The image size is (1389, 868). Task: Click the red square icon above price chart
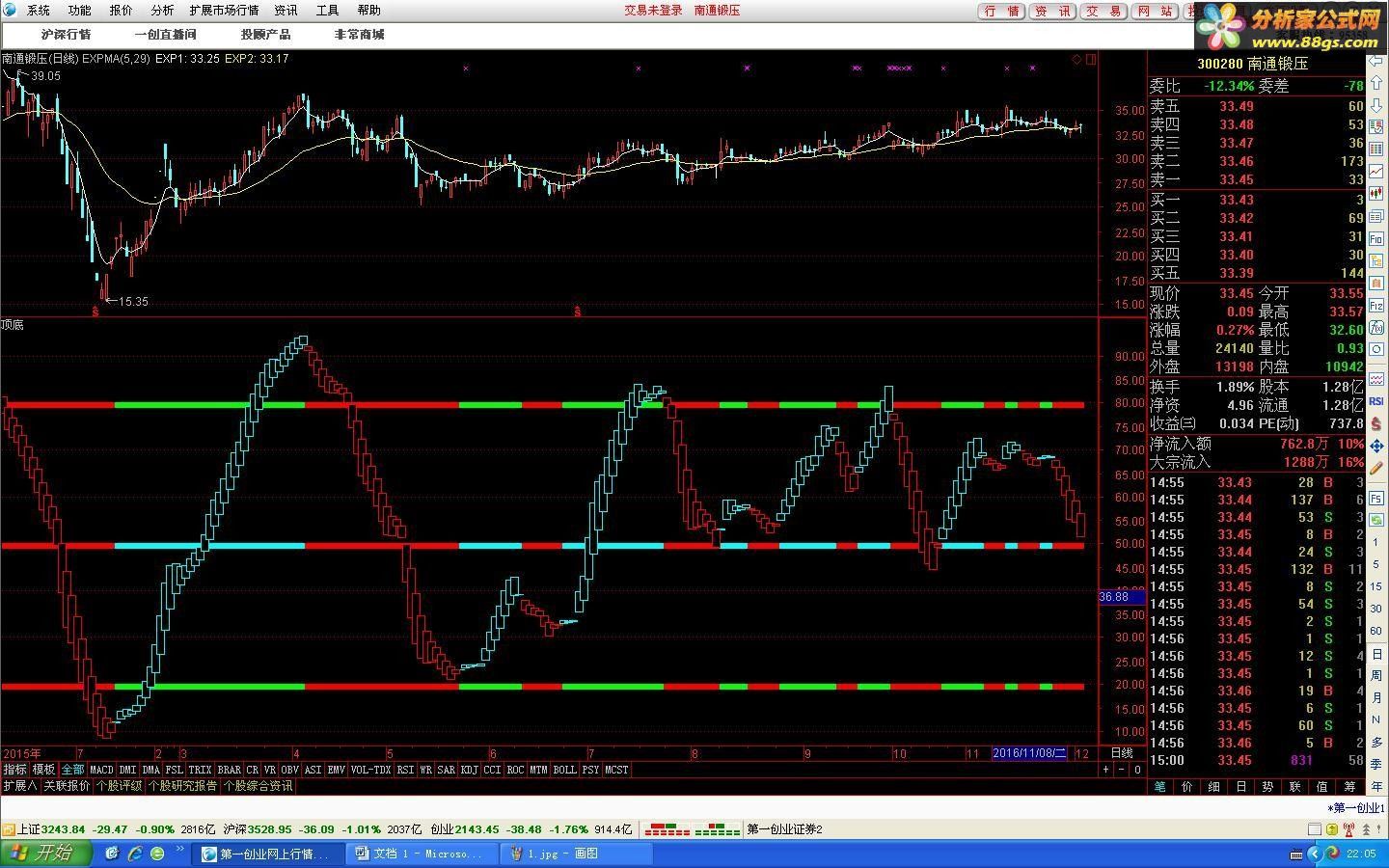click(x=1091, y=59)
